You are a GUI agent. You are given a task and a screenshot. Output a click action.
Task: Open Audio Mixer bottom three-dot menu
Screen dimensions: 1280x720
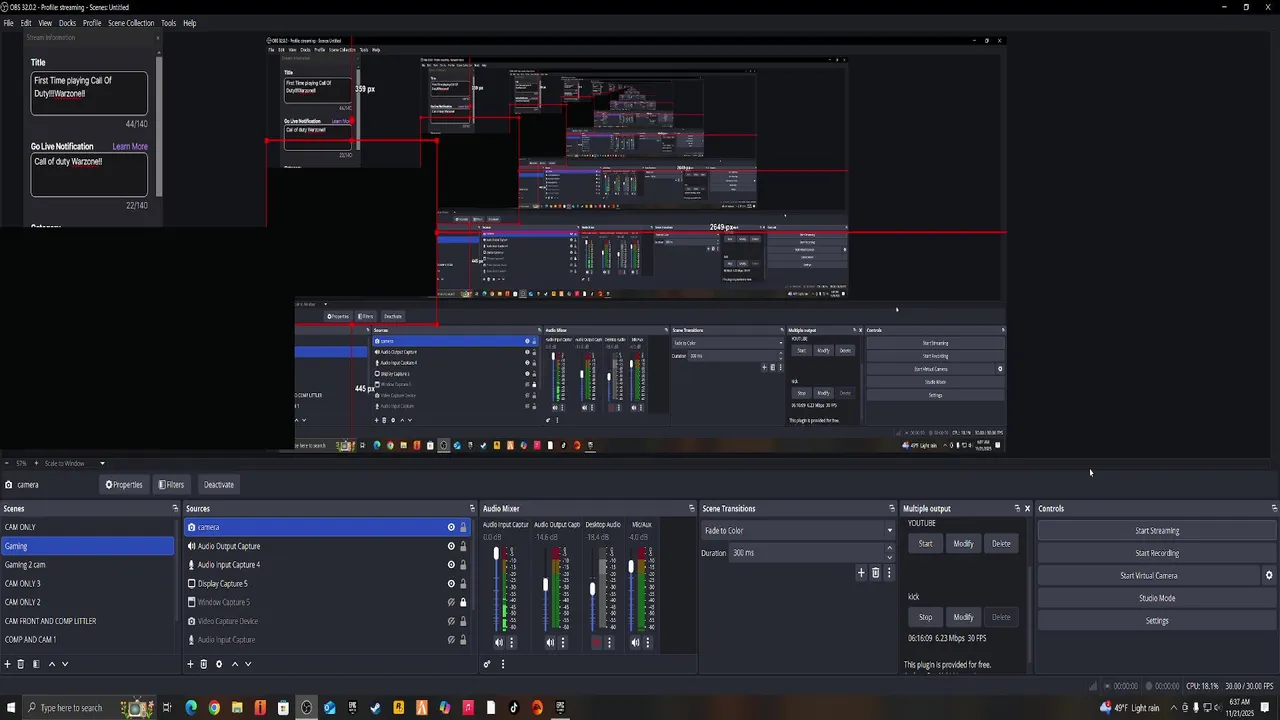(x=502, y=664)
